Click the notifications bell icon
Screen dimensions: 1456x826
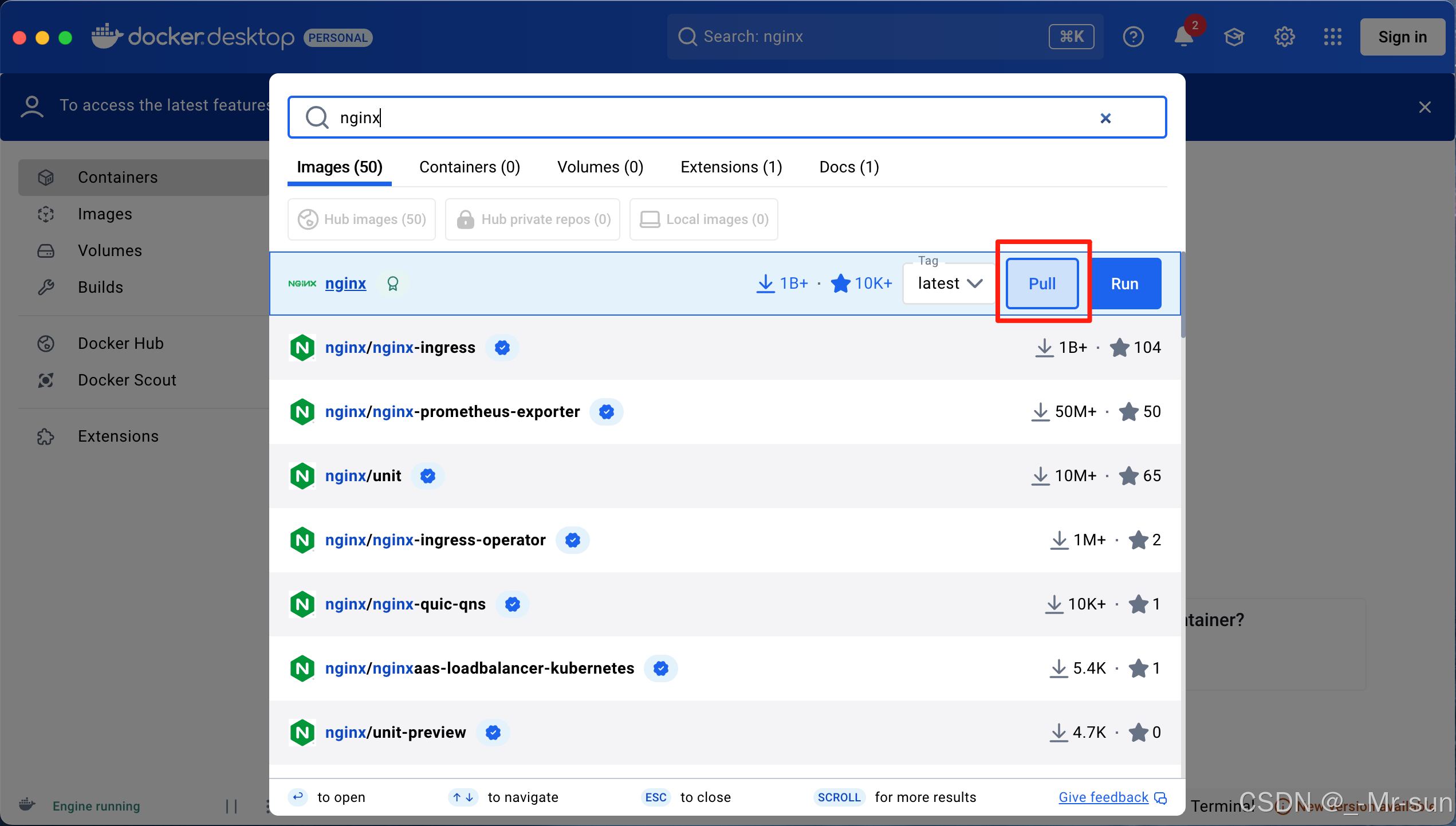pos(1183,37)
